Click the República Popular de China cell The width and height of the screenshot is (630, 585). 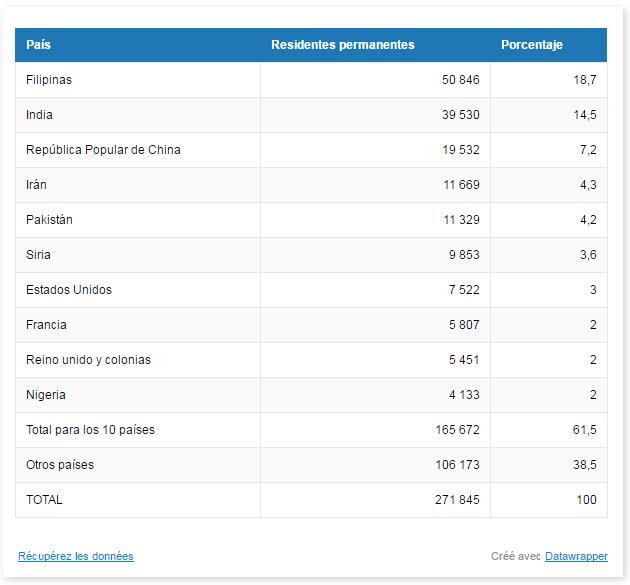click(x=103, y=150)
